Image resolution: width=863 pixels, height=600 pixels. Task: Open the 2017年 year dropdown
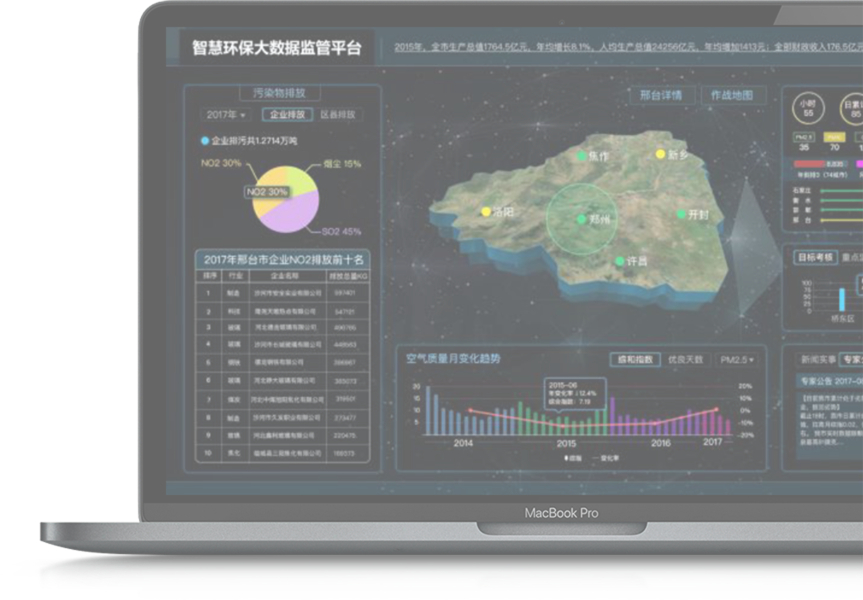pos(226,115)
